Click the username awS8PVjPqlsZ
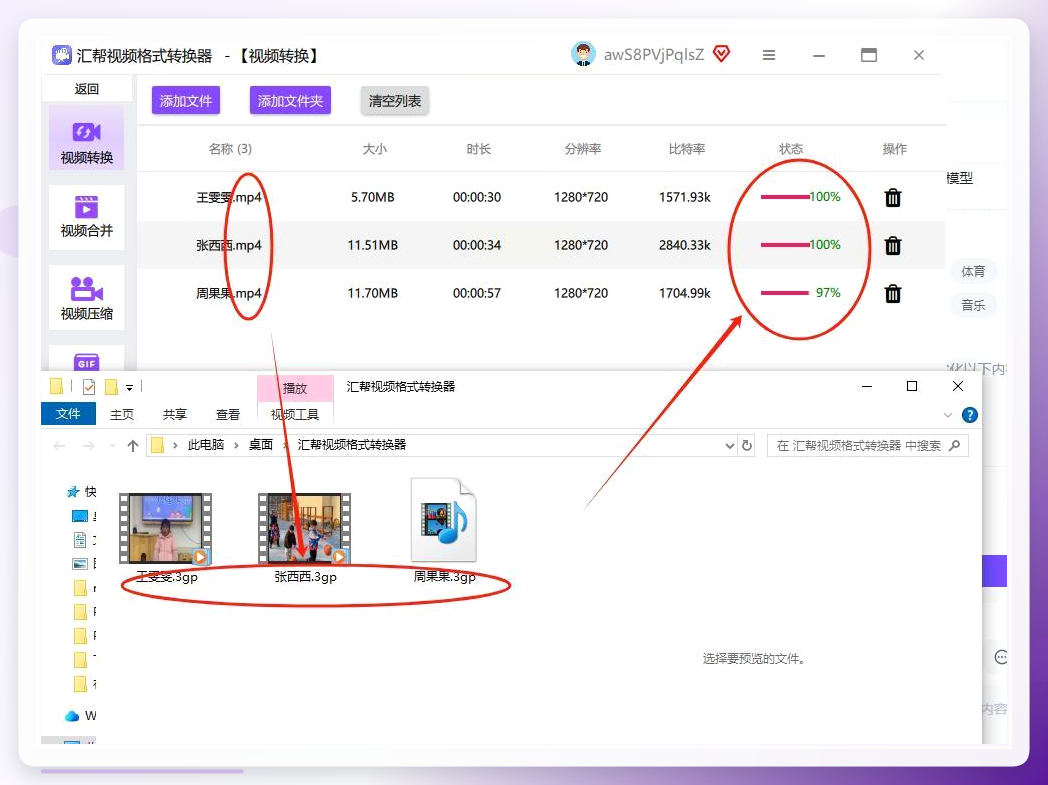 (654, 55)
